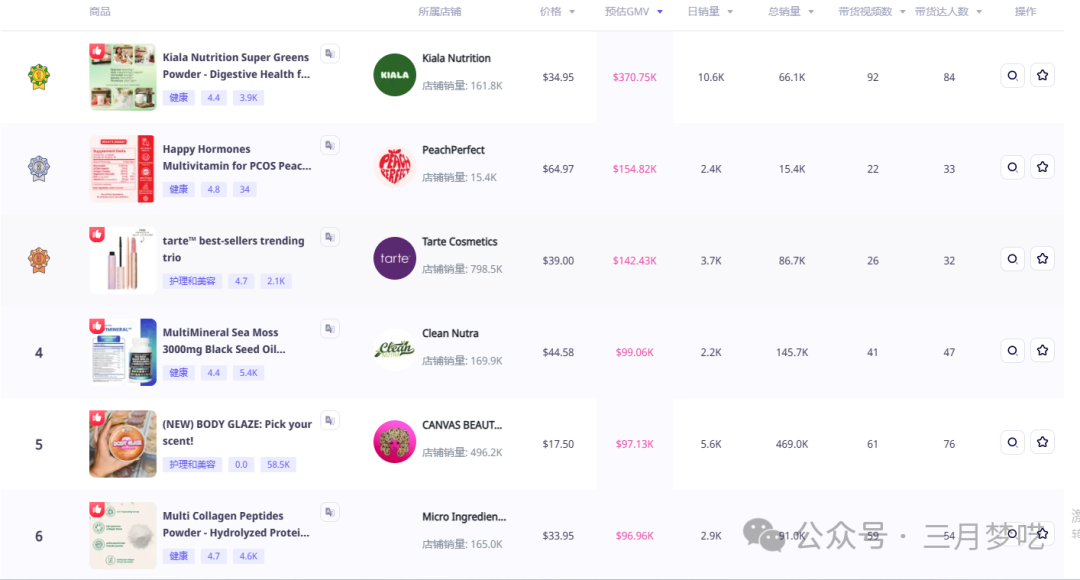This screenshot has height=580, width=1080.
Task: Sort by 预估GMV column header
Action: point(633,12)
